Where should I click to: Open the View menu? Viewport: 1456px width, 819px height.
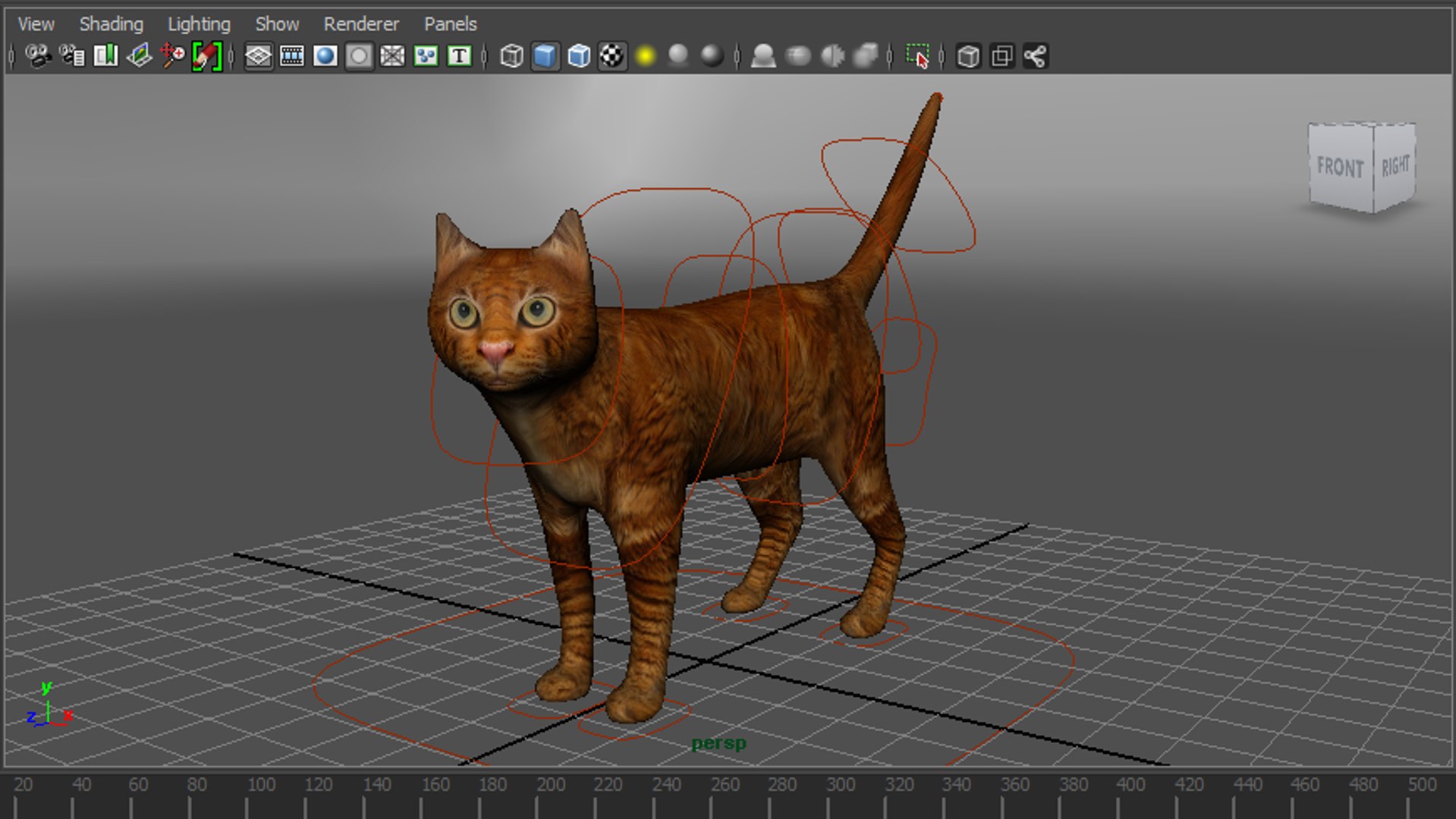tap(36, 24)
